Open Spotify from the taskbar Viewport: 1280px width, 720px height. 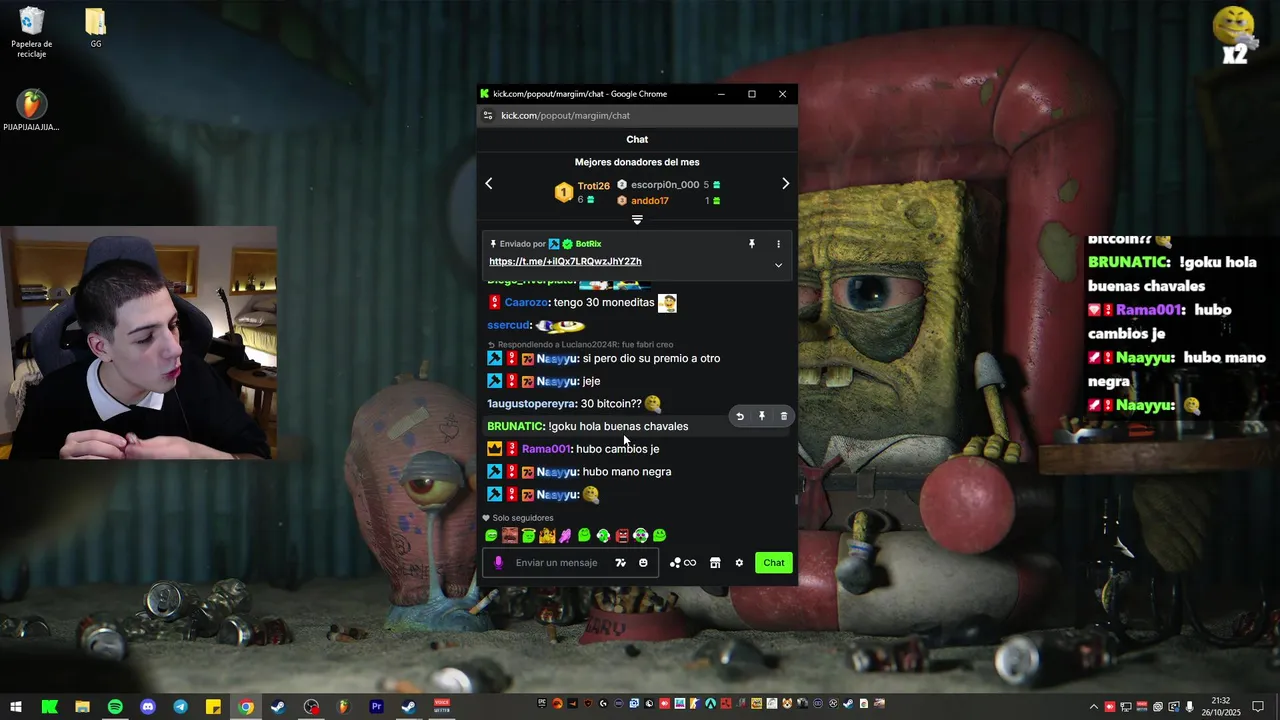(x=115, y=707)
